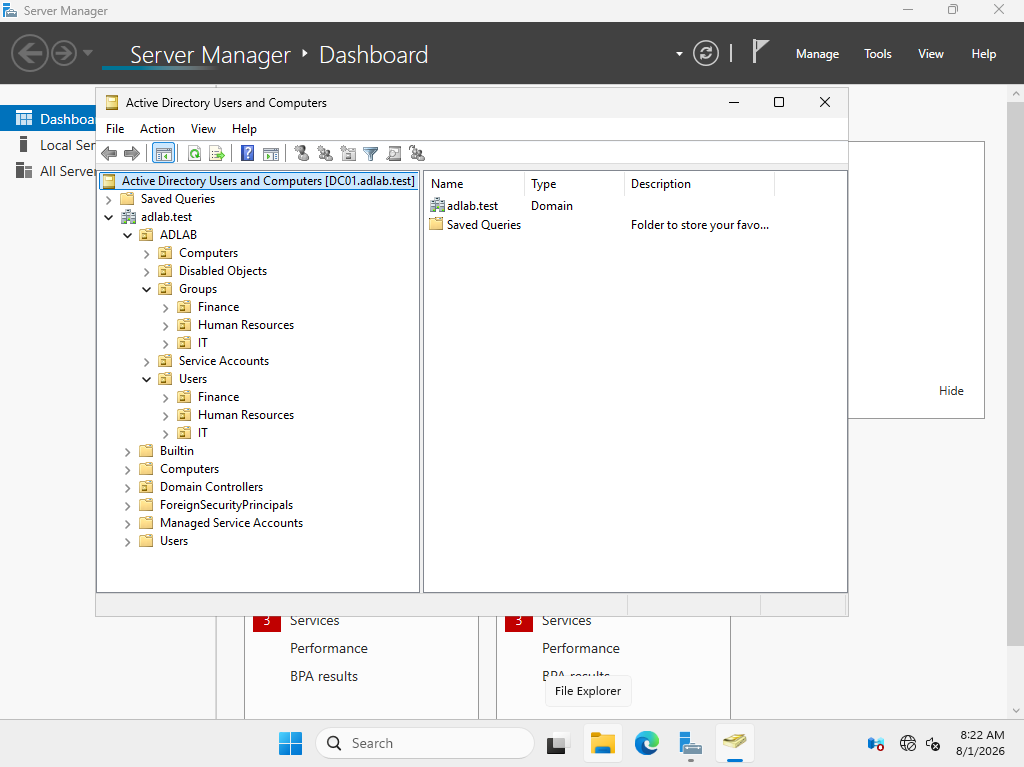Expand Managed Service Accounts container

pos(128,523)
